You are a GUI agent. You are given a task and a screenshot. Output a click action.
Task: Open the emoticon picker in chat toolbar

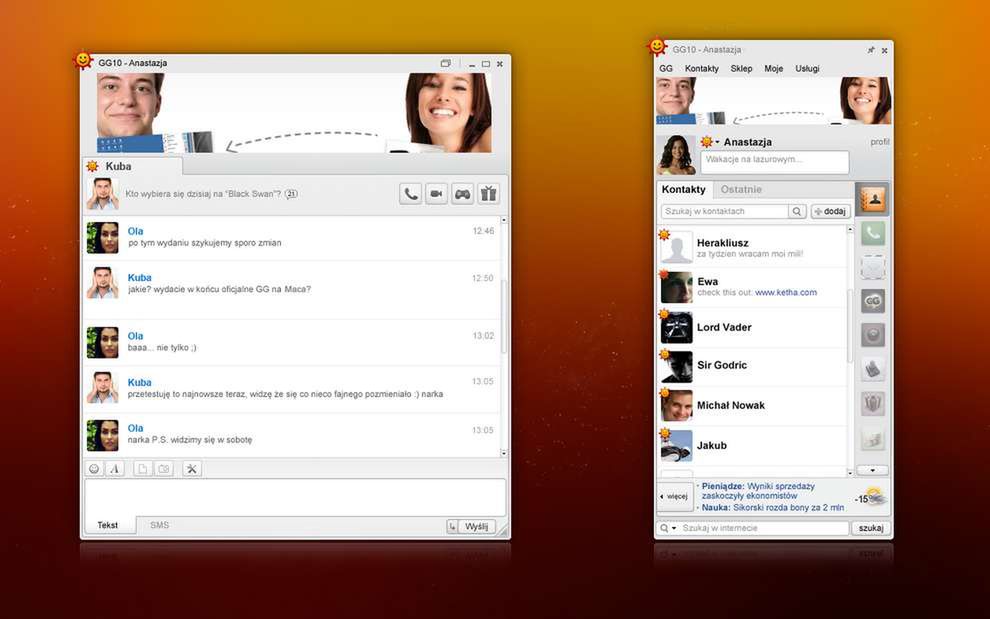94,469
